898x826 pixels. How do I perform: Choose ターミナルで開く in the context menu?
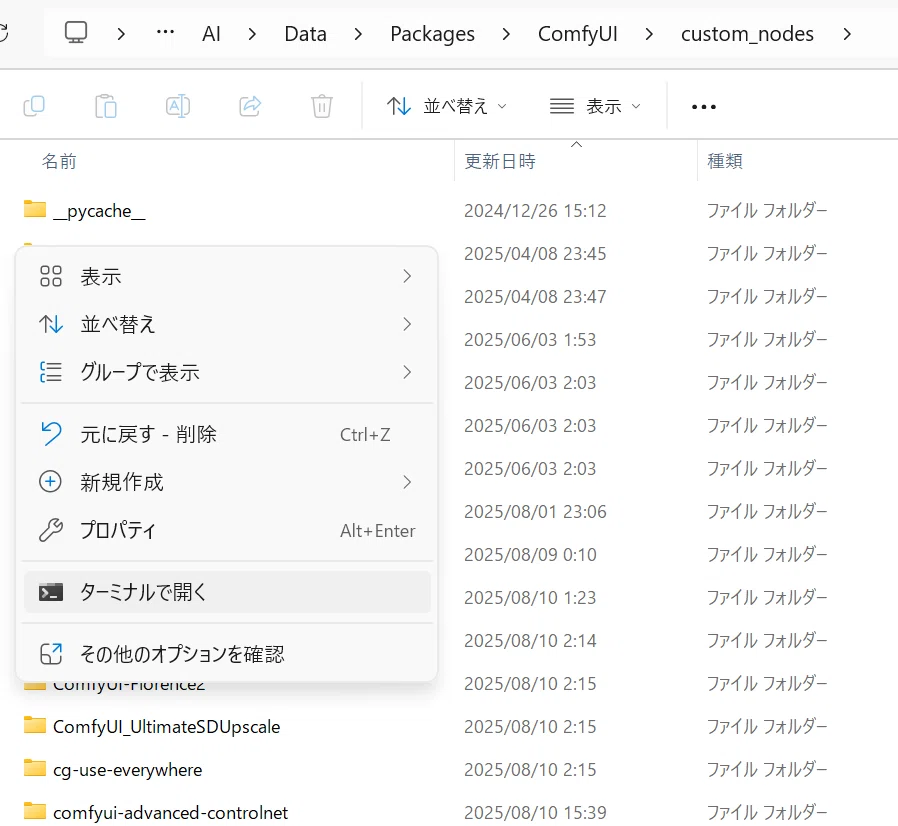pos(227,592)
